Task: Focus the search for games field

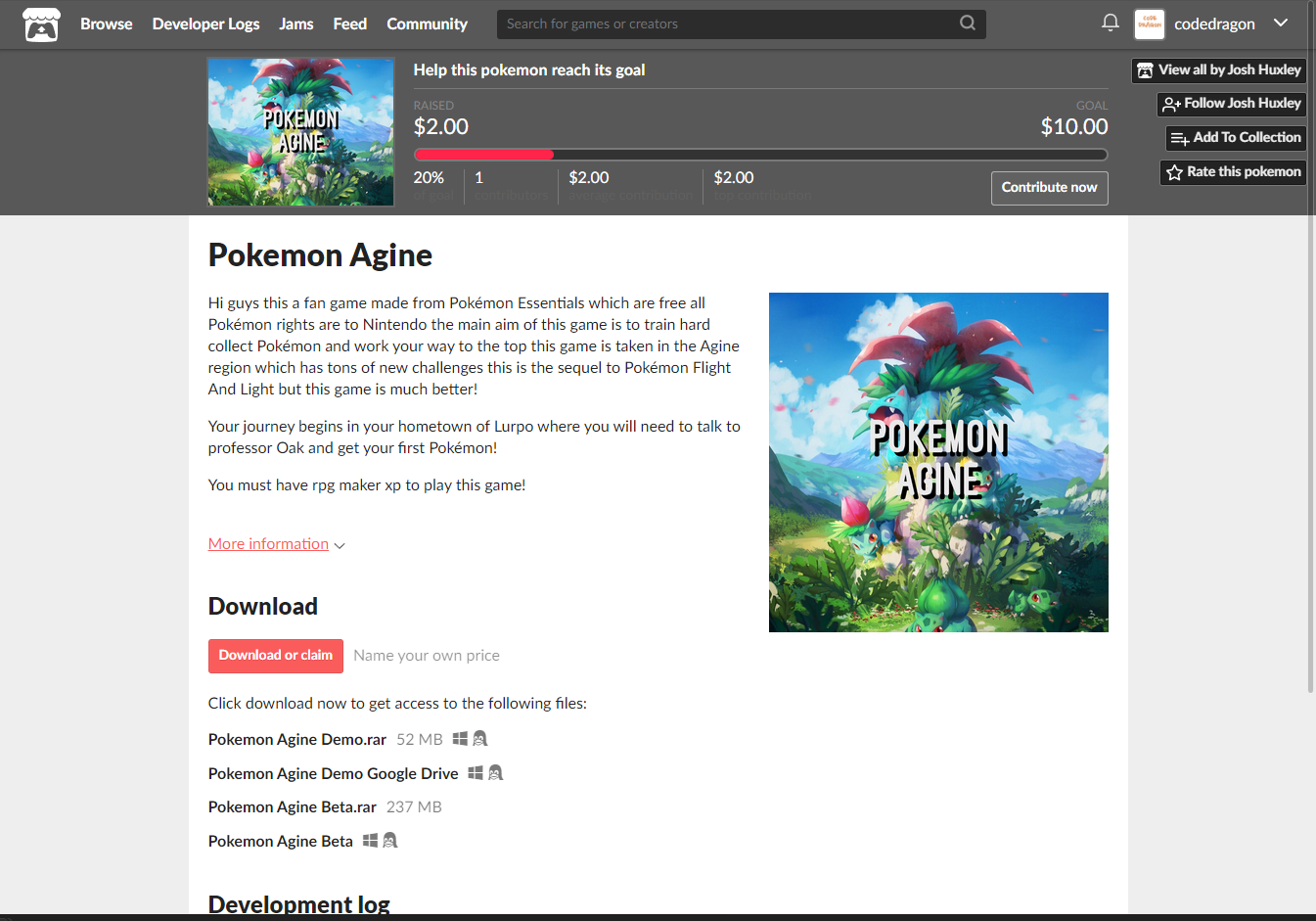Action: [x=726, y=23]
